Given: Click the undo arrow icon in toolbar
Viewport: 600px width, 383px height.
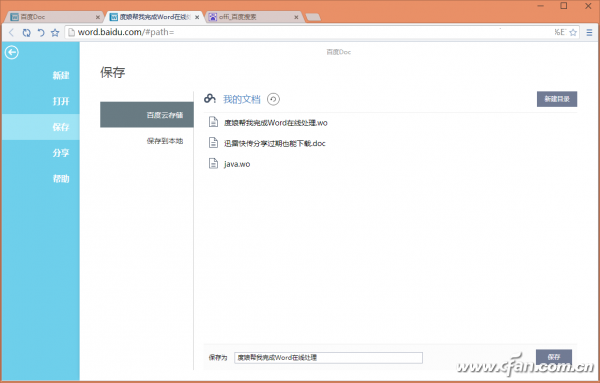Looking at the screenshot, I should point(41,33).
